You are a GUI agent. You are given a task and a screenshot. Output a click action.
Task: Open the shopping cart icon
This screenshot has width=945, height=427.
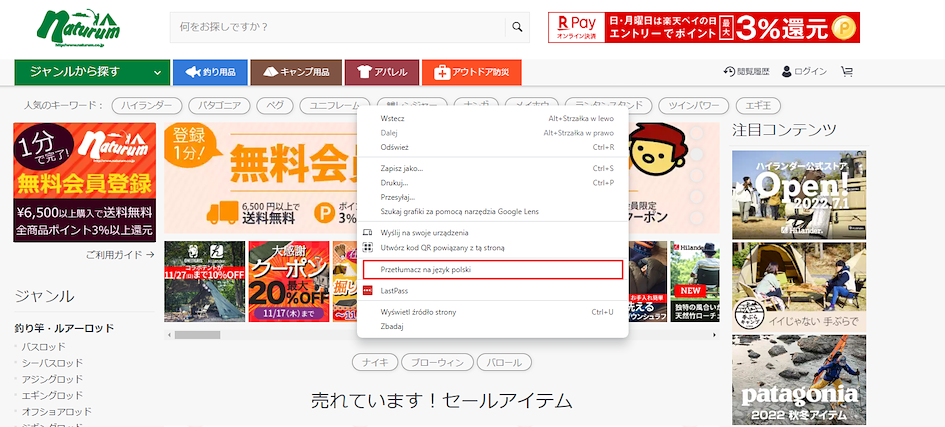(847, 72)
